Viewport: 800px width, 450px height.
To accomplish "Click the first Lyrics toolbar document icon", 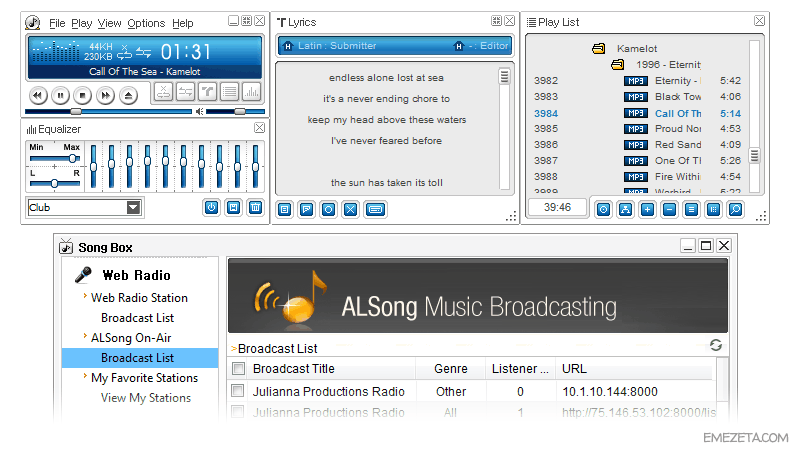I will click(x=285, y=209).
